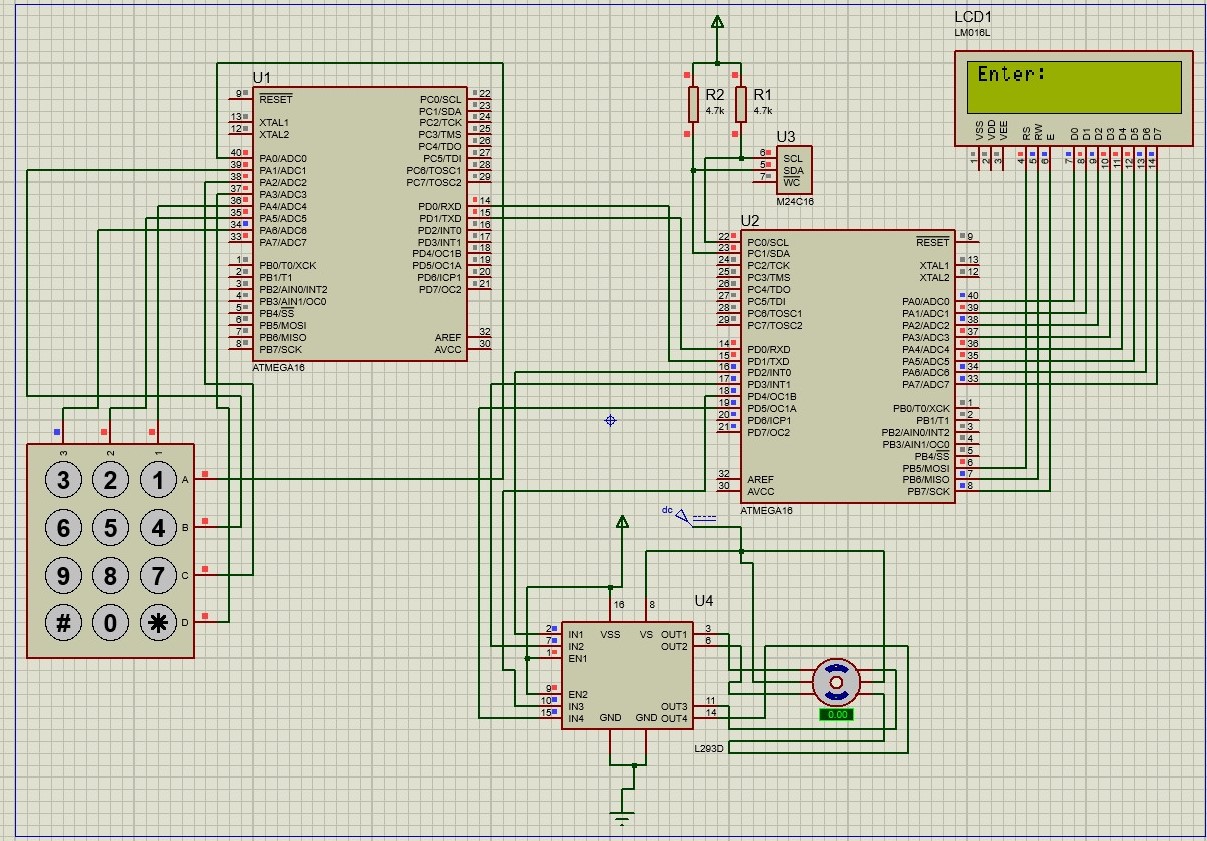Click the LCD1 reference label

pos(972,18)
